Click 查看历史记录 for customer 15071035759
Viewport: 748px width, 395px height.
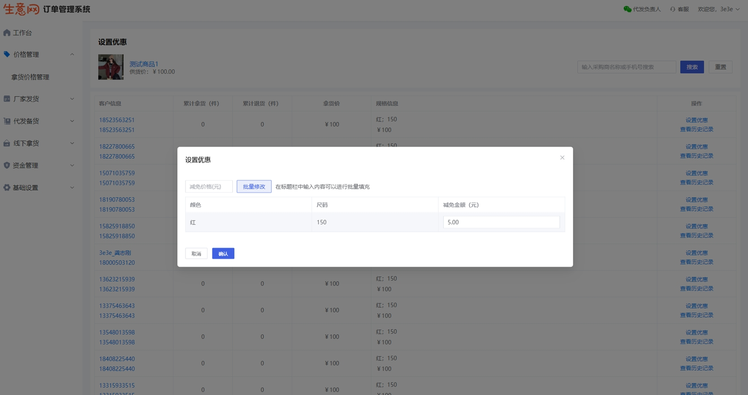pyautogui.click(x=696, y=182)
